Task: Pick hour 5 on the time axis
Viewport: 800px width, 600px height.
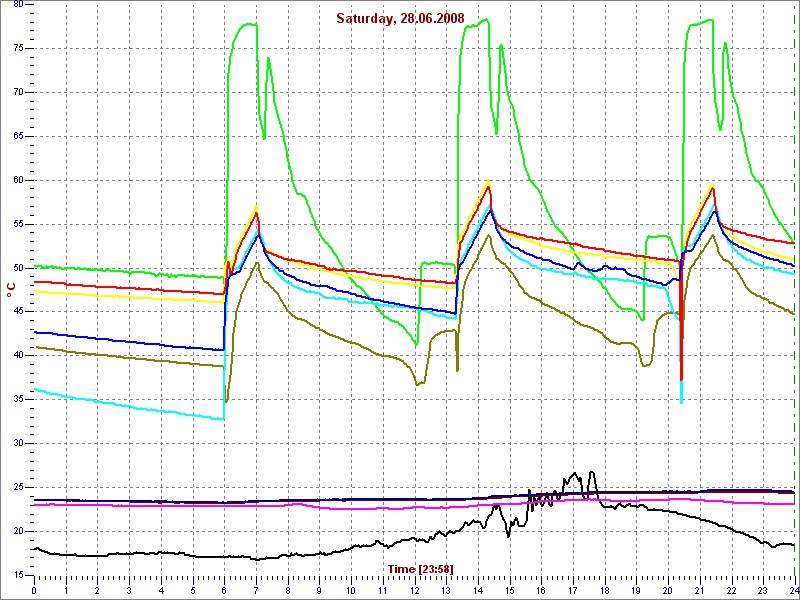Action: coord(193,590)
